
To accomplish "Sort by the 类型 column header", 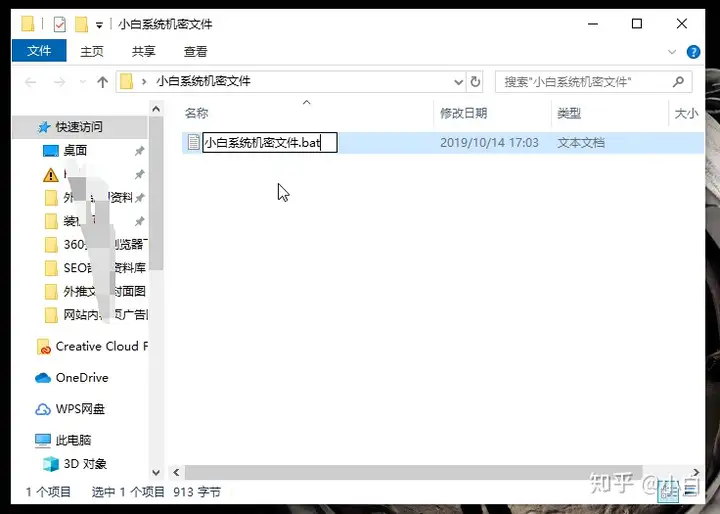I will [569, 113].
